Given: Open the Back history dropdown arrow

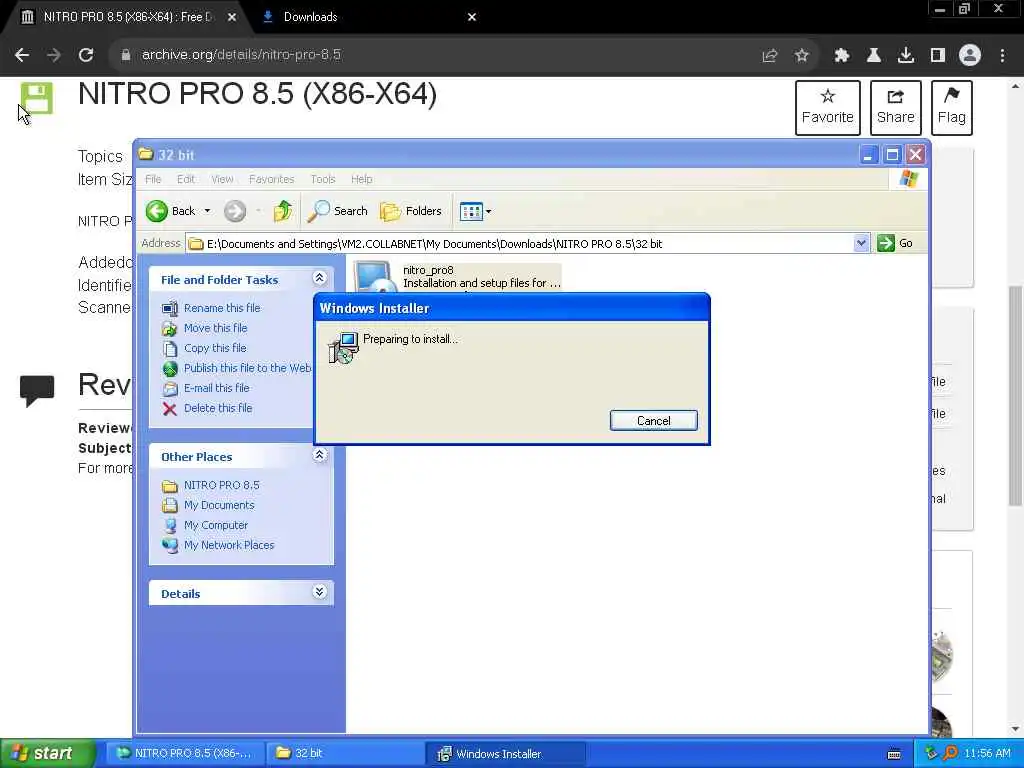Looking at the screenshot, I should coord(207,211).
